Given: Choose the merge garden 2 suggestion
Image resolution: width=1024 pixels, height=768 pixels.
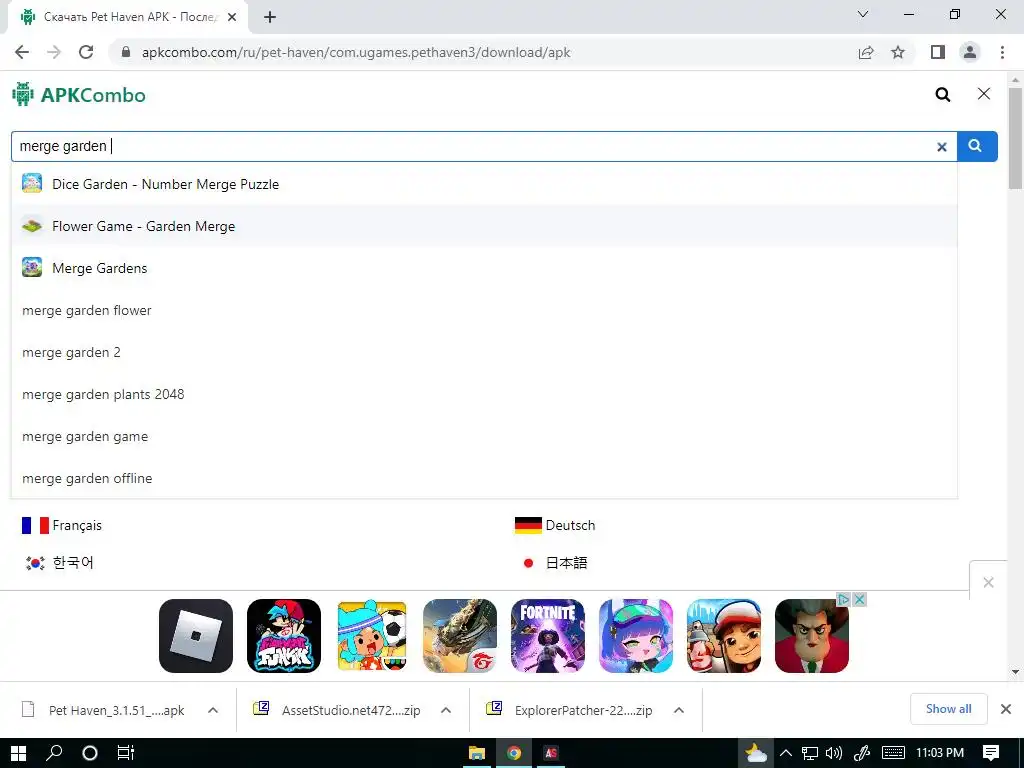Looking at the screenshot, I should tap(484, 352).
